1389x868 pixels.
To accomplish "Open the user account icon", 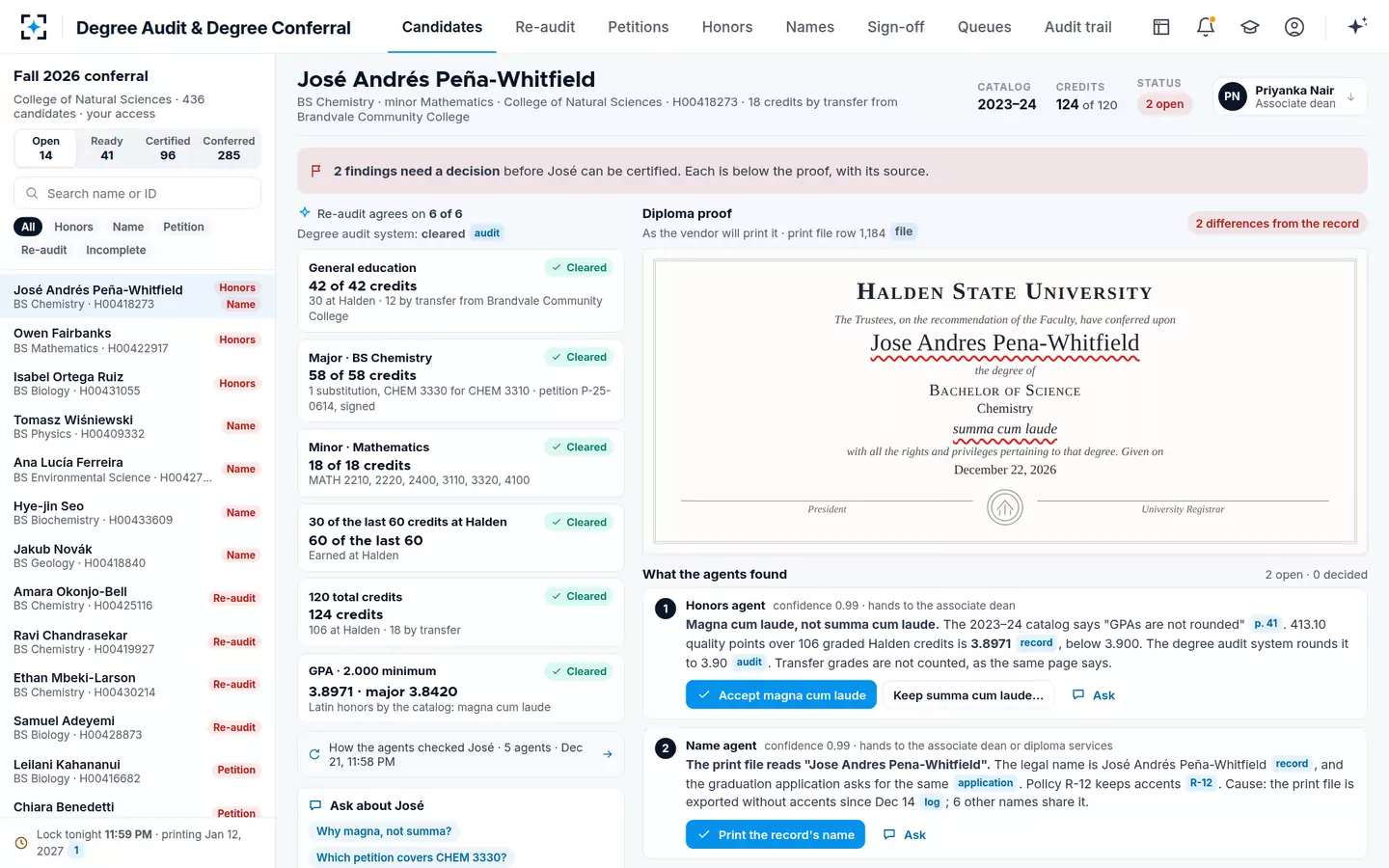I will point(1294,27).
